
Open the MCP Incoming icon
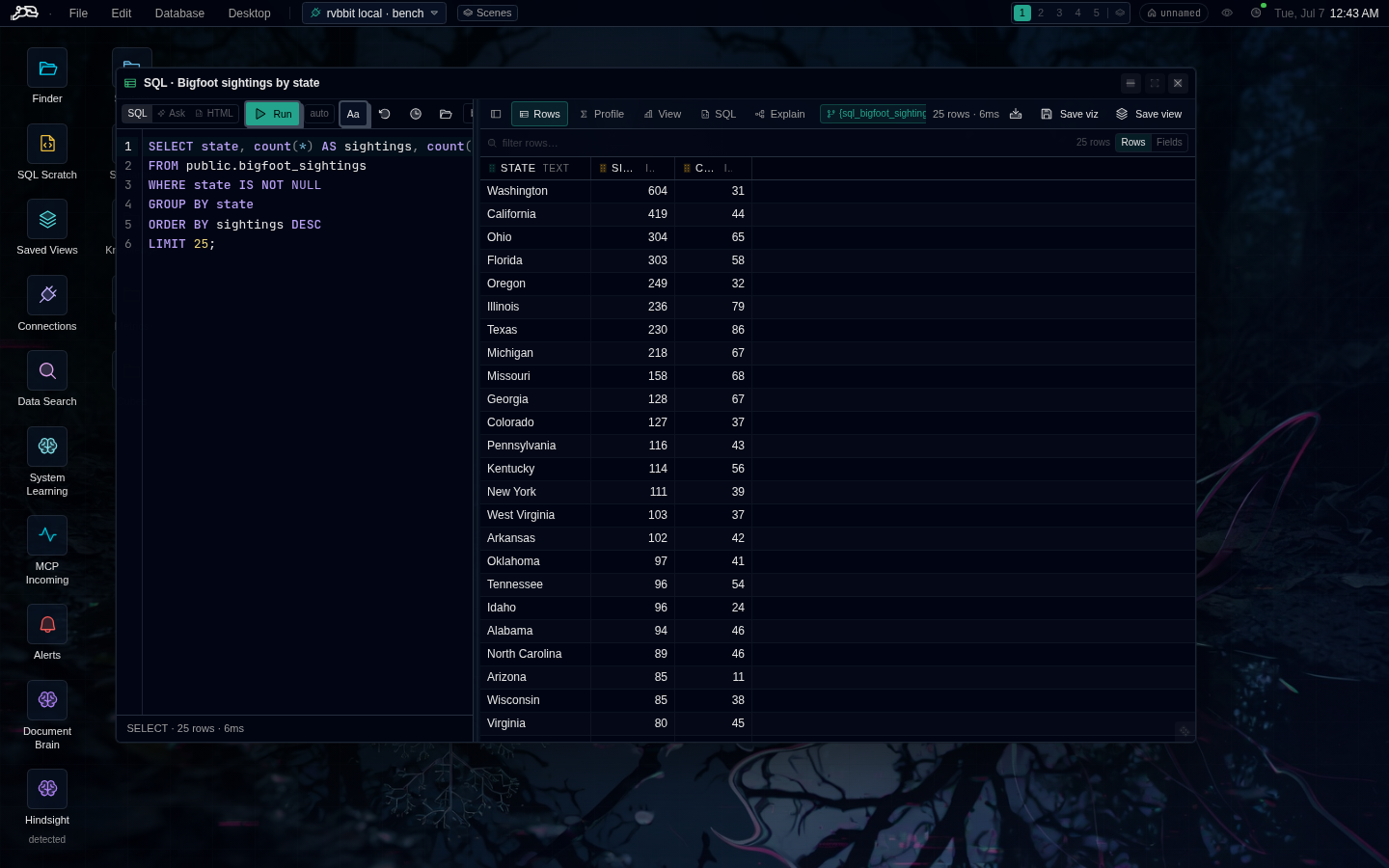tap(47, 535)
